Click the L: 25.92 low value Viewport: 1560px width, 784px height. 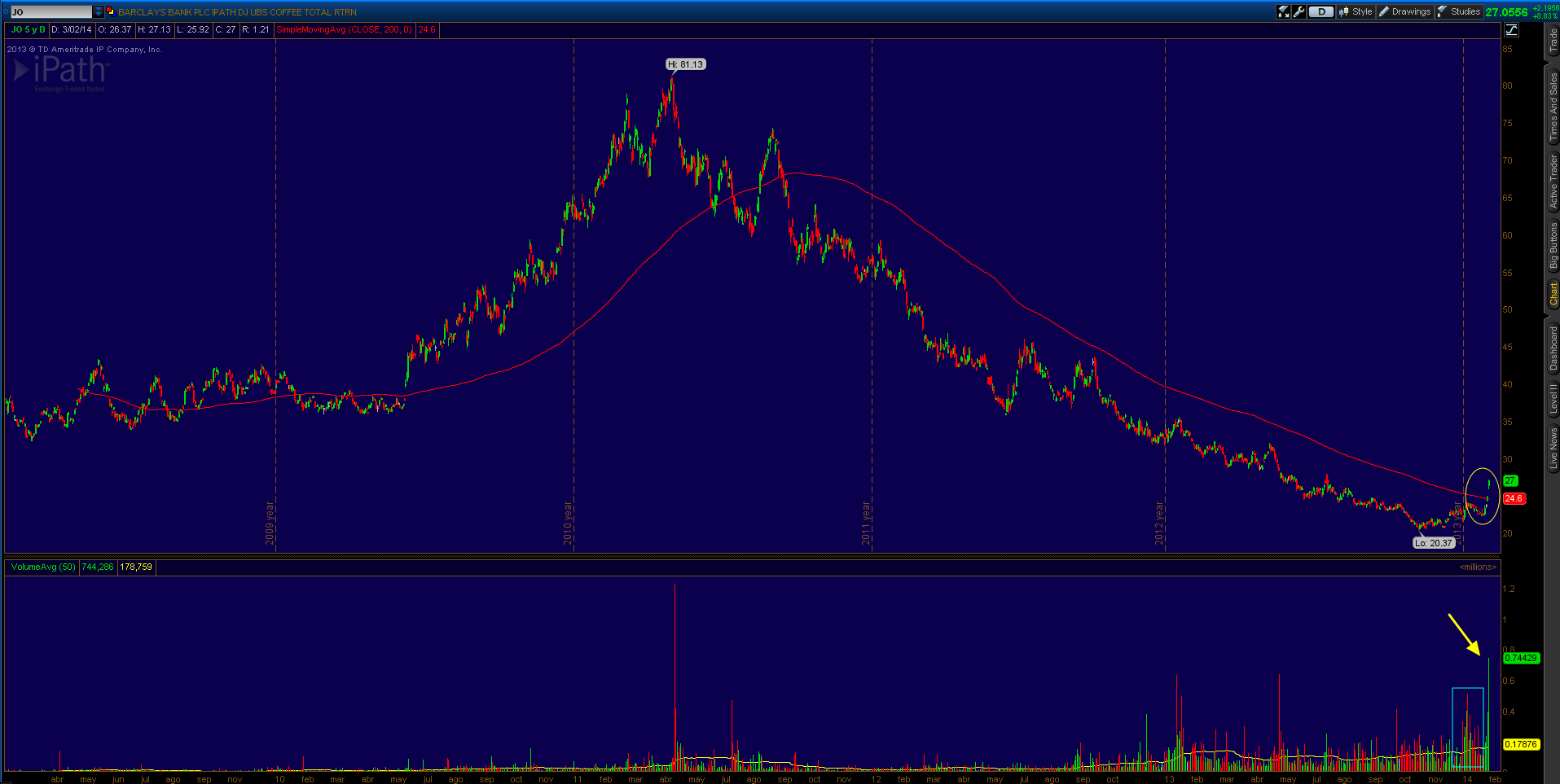pyautogui.click(x=193, y=29)
